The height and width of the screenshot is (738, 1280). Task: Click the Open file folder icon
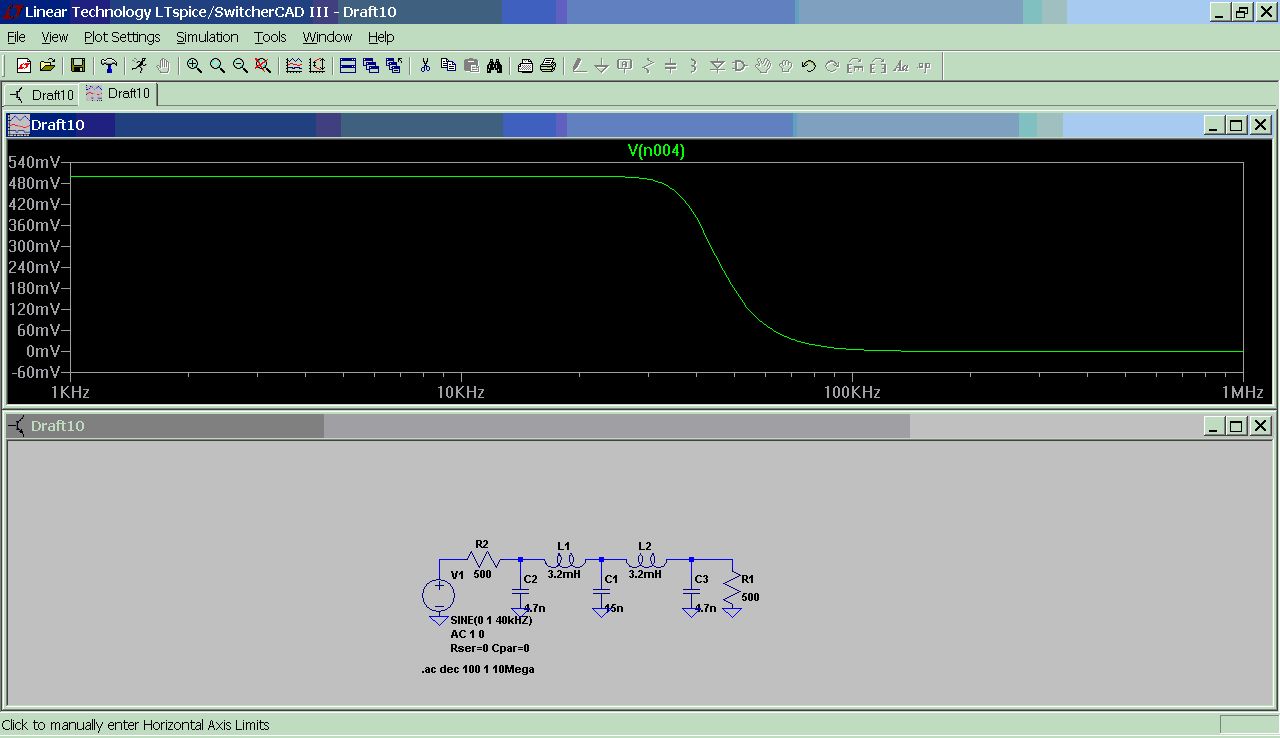point(47,66)
